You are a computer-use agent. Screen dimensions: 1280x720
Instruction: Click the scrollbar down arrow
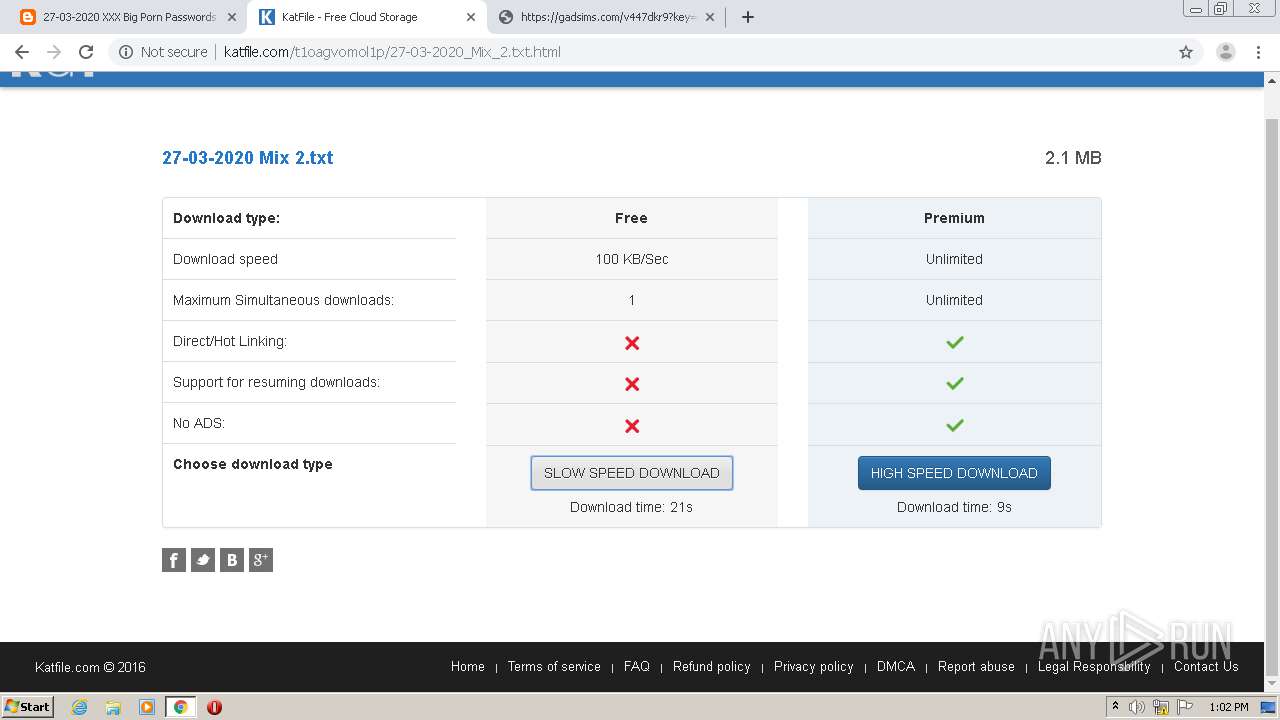click(1272, 683)
